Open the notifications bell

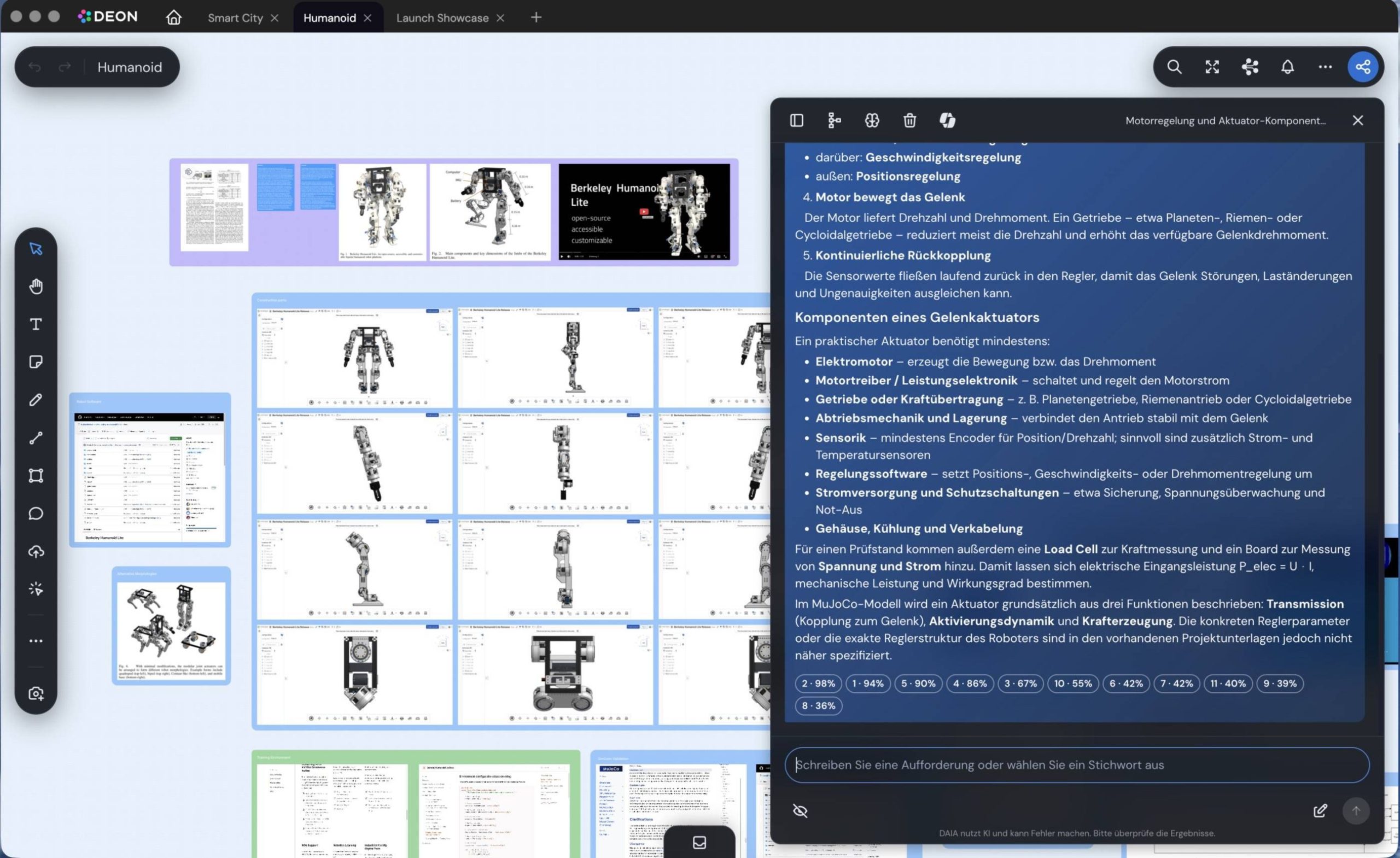1287,67
